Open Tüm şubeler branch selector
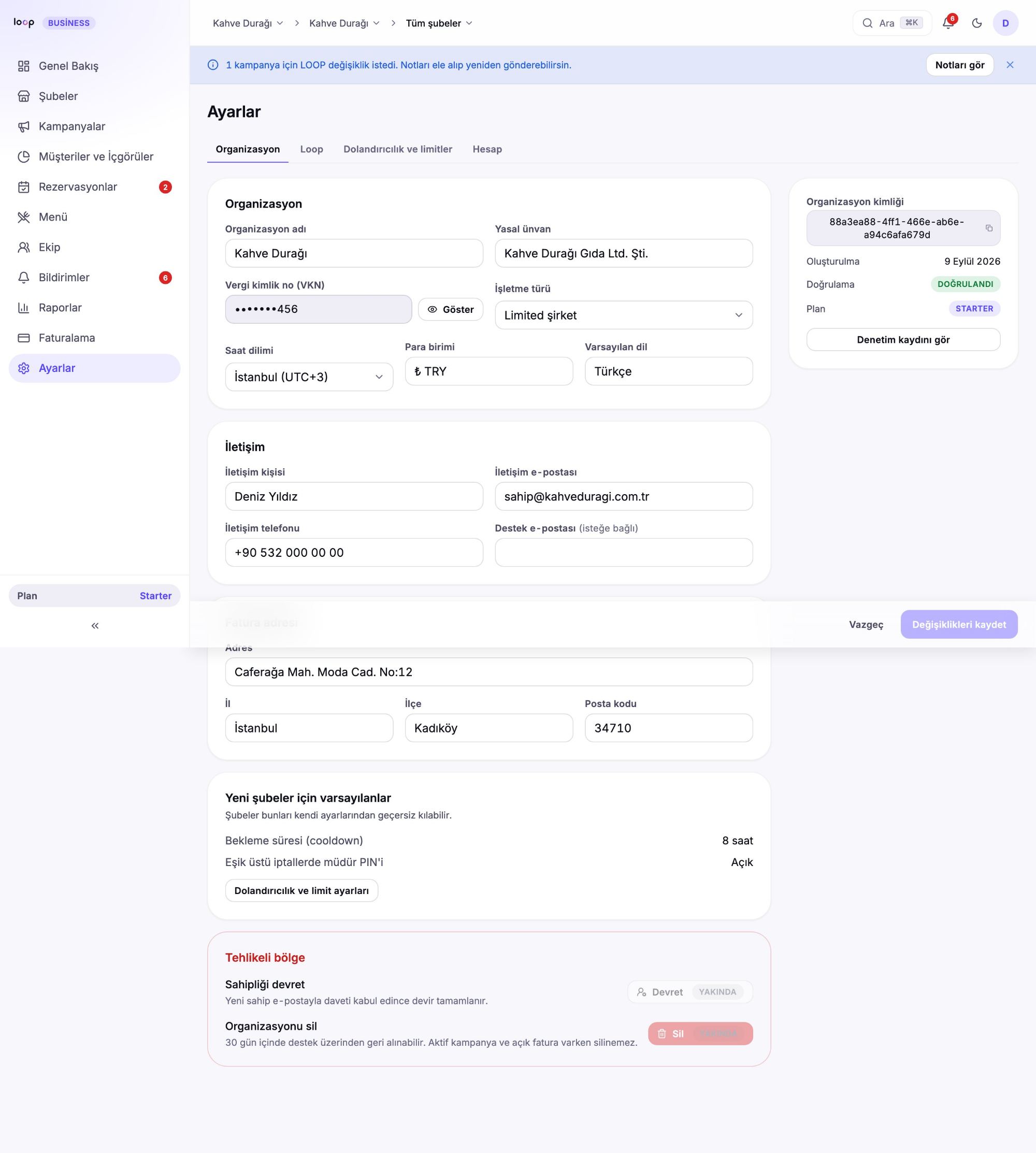The height and width of the screenshot is (1153, 1036). (x=439, y=23)
